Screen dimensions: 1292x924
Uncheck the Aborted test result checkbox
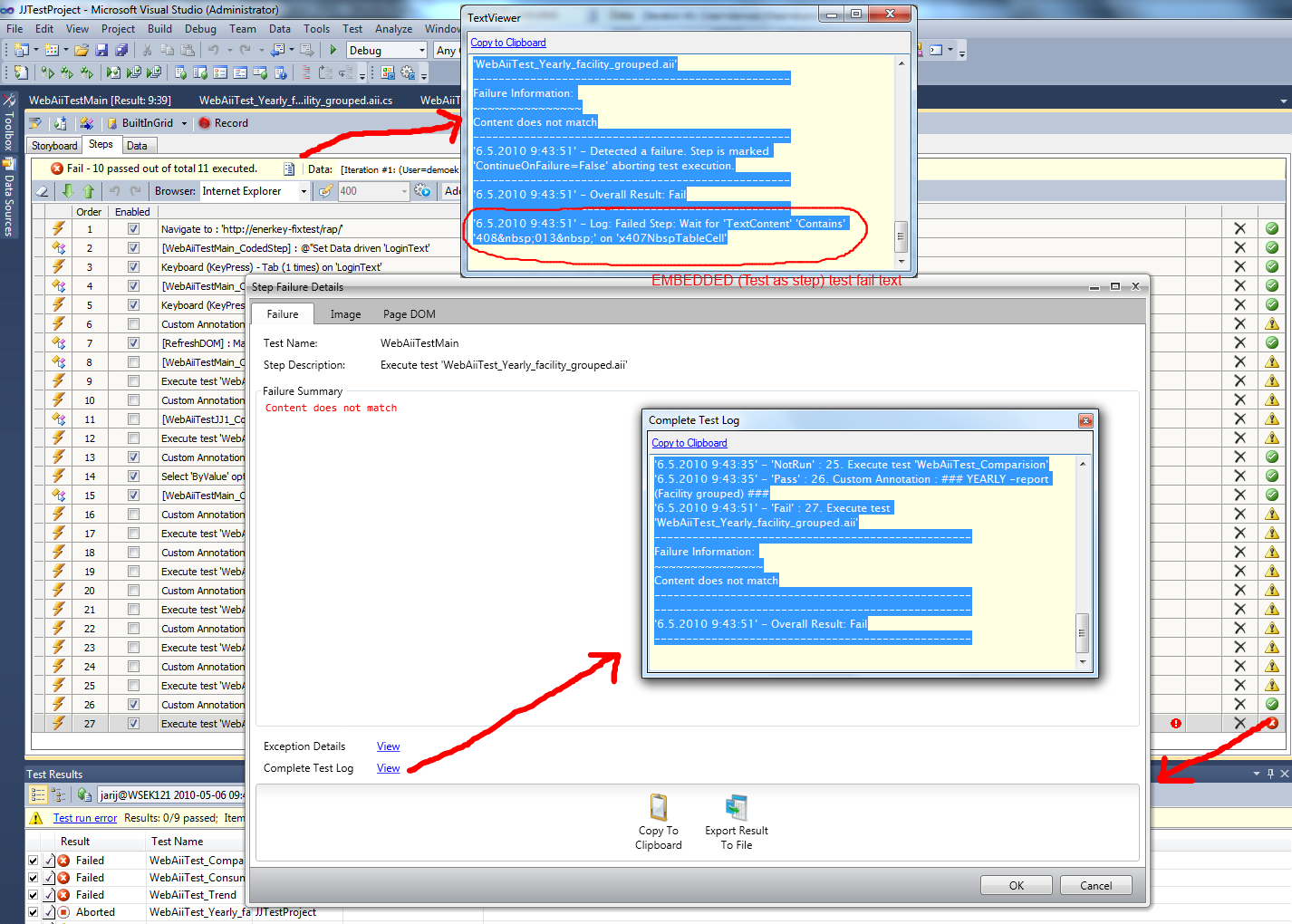click(34, 912)
